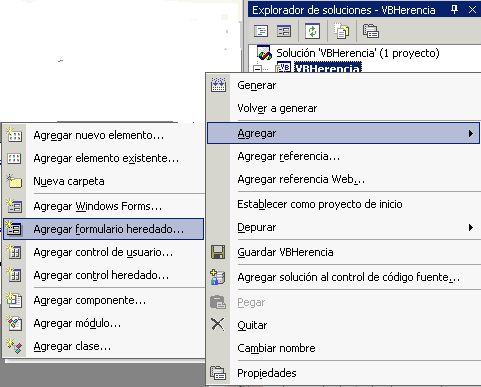
Task: Click the icon beside Propiedades menu entry
Action: pyautogui.click(x=218, y=373)
